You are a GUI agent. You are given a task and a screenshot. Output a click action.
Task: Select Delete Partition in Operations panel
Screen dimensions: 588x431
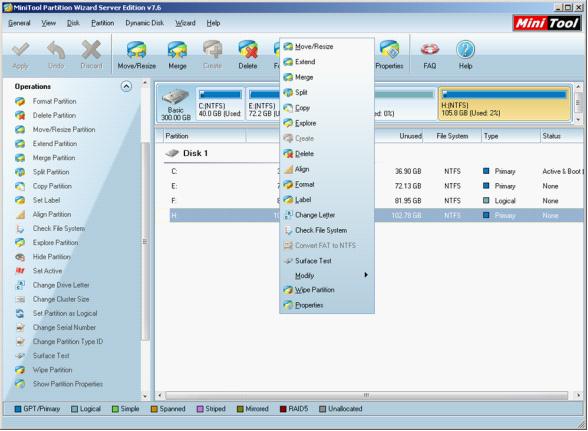[54, 116]
